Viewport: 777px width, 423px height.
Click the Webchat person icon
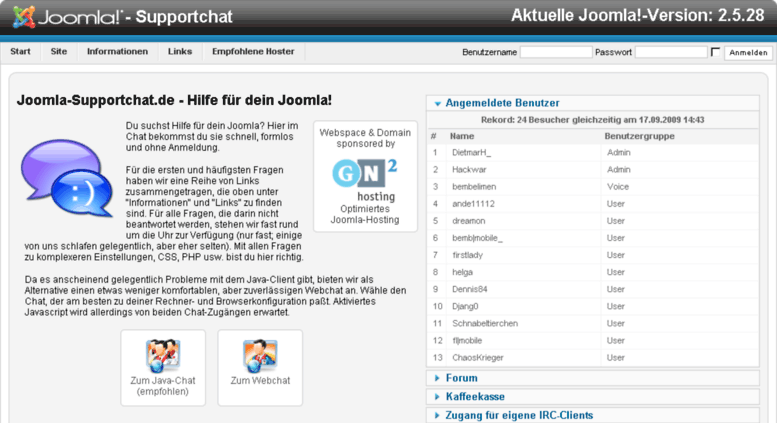click(x=260, y=356)
